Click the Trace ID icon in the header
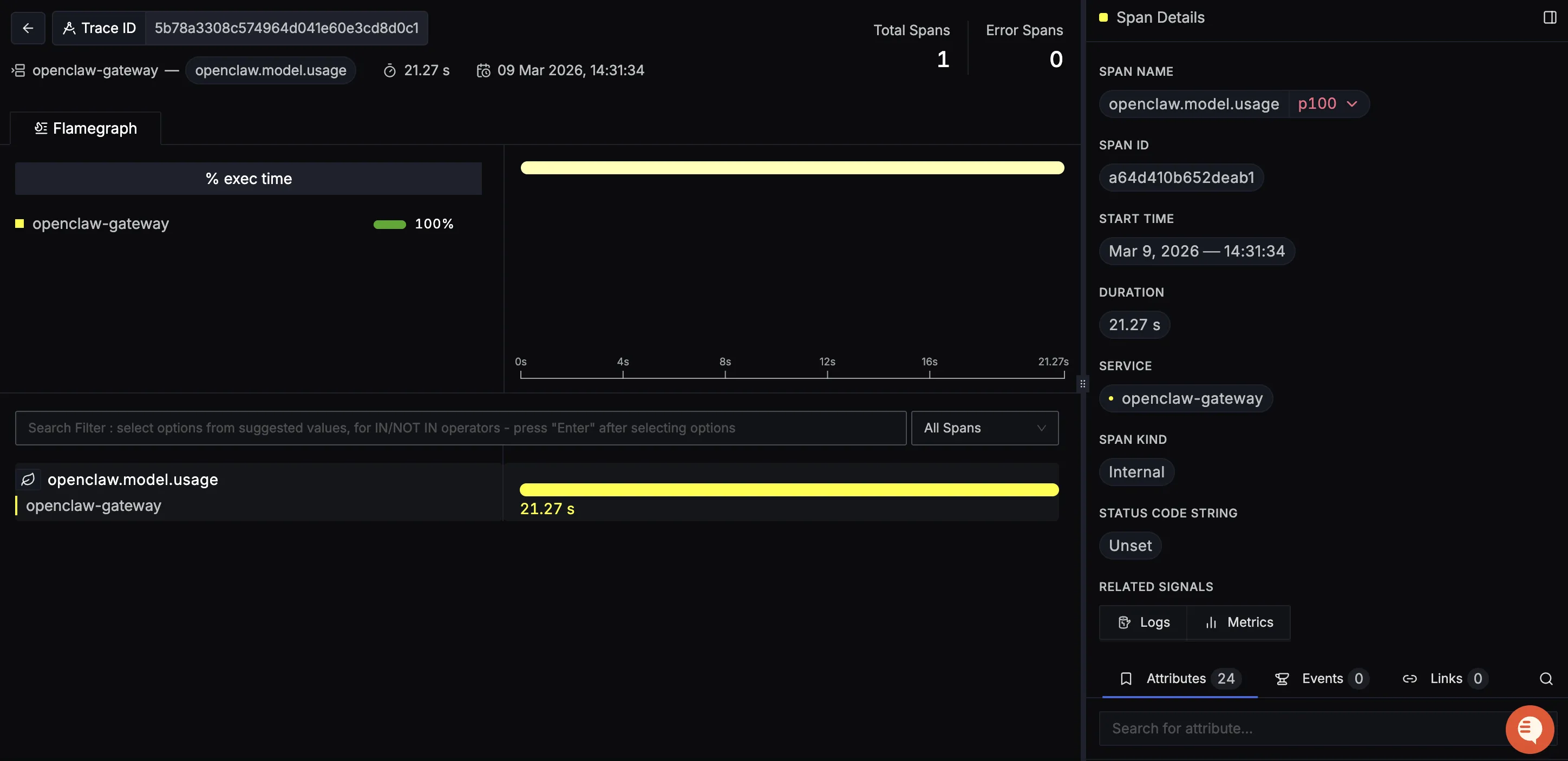The image size is (1568, 761). click(x=70, y=28)
